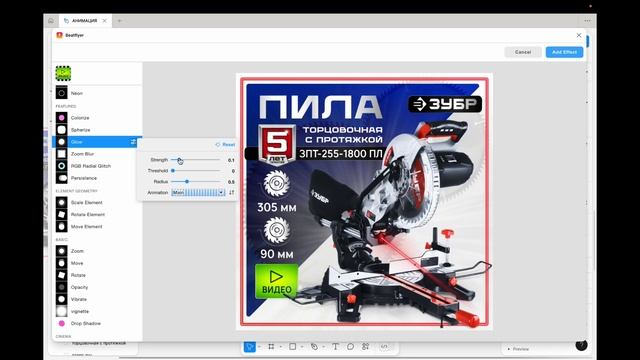This screenshot has height=360, width=640.
Task: Choose the Colorize effect icon
Action: coord(62,118)
